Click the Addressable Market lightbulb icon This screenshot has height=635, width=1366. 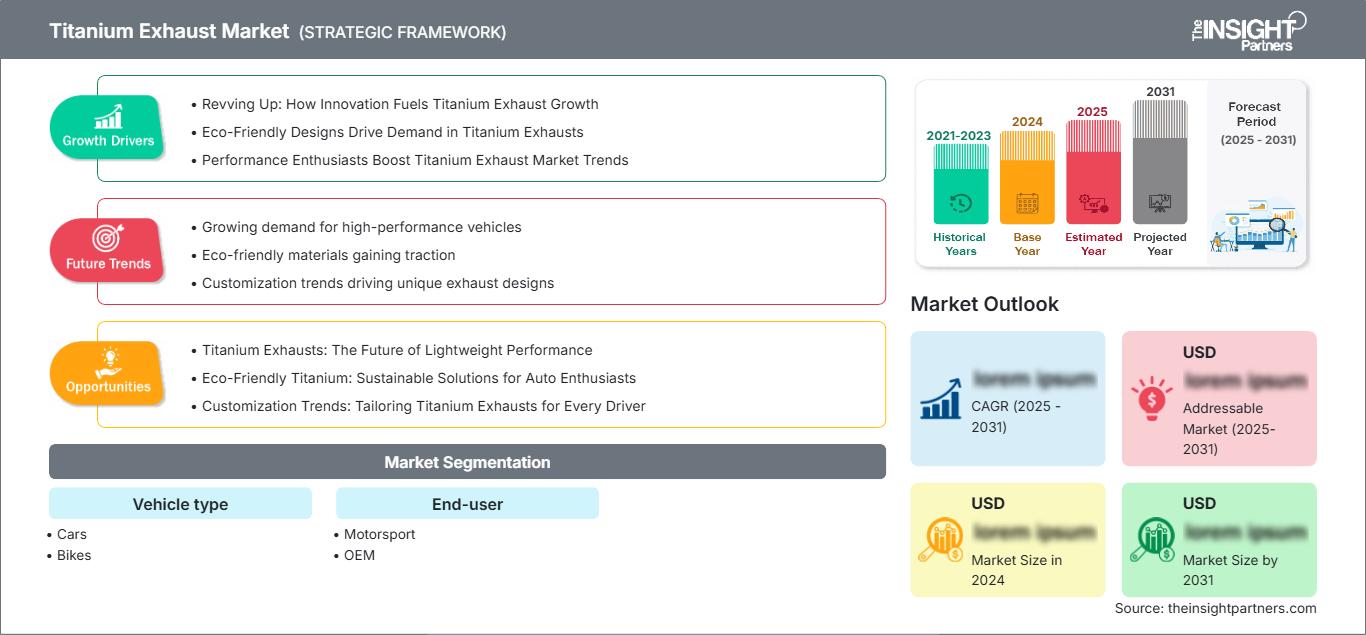point(1151,398)
